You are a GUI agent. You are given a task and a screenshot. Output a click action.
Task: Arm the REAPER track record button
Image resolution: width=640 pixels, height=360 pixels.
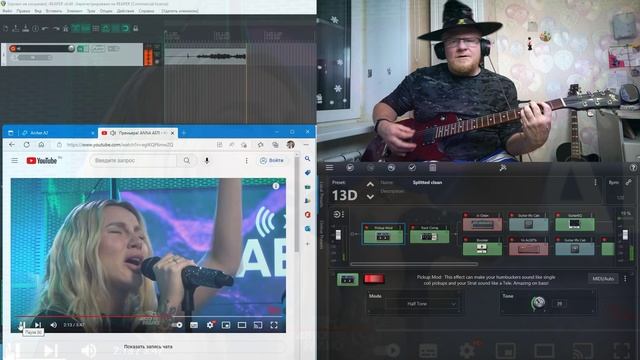13,48
